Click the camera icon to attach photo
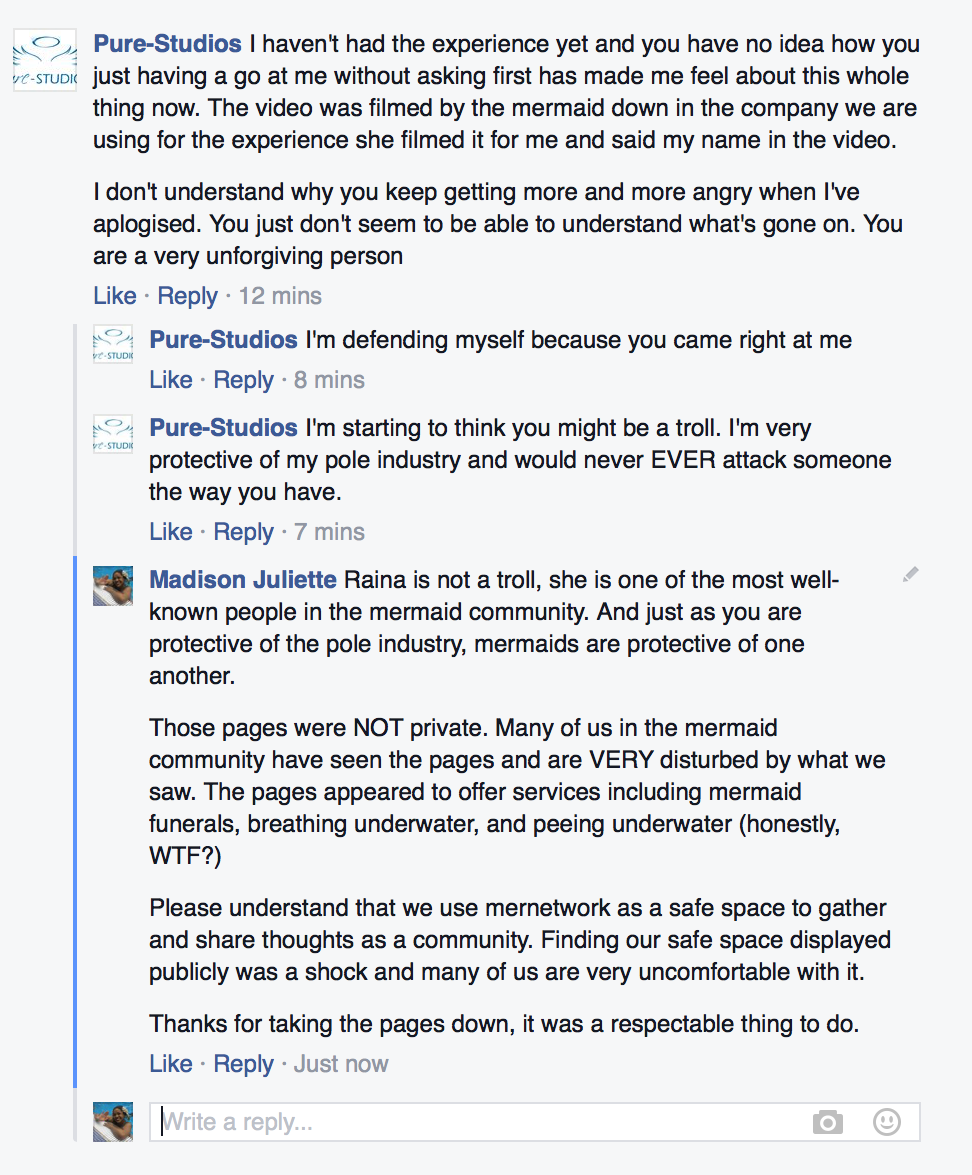Image resolution: width=972 pixels, height=1175 pixels. [x=827, y=1122]
